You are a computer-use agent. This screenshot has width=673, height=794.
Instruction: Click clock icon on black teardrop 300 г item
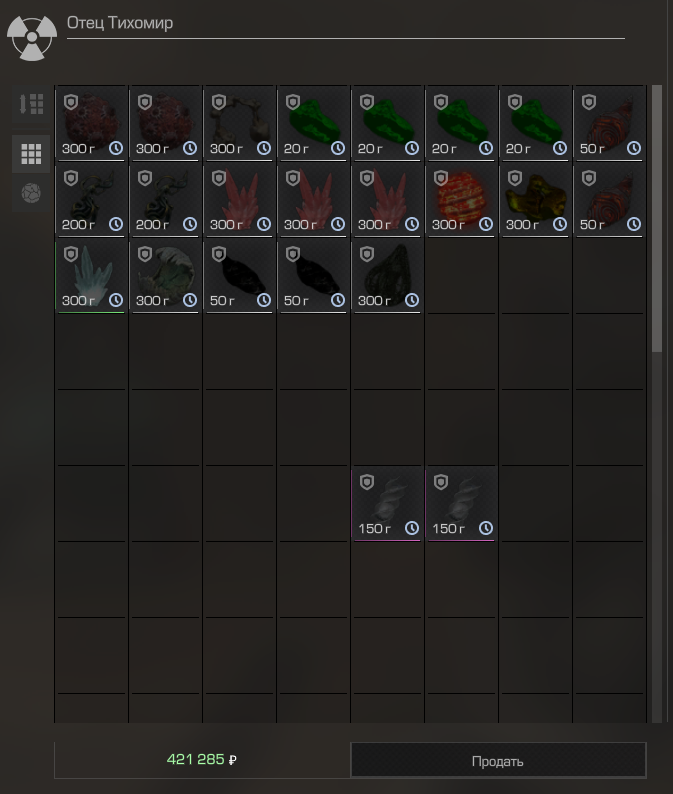coord(412,300)
